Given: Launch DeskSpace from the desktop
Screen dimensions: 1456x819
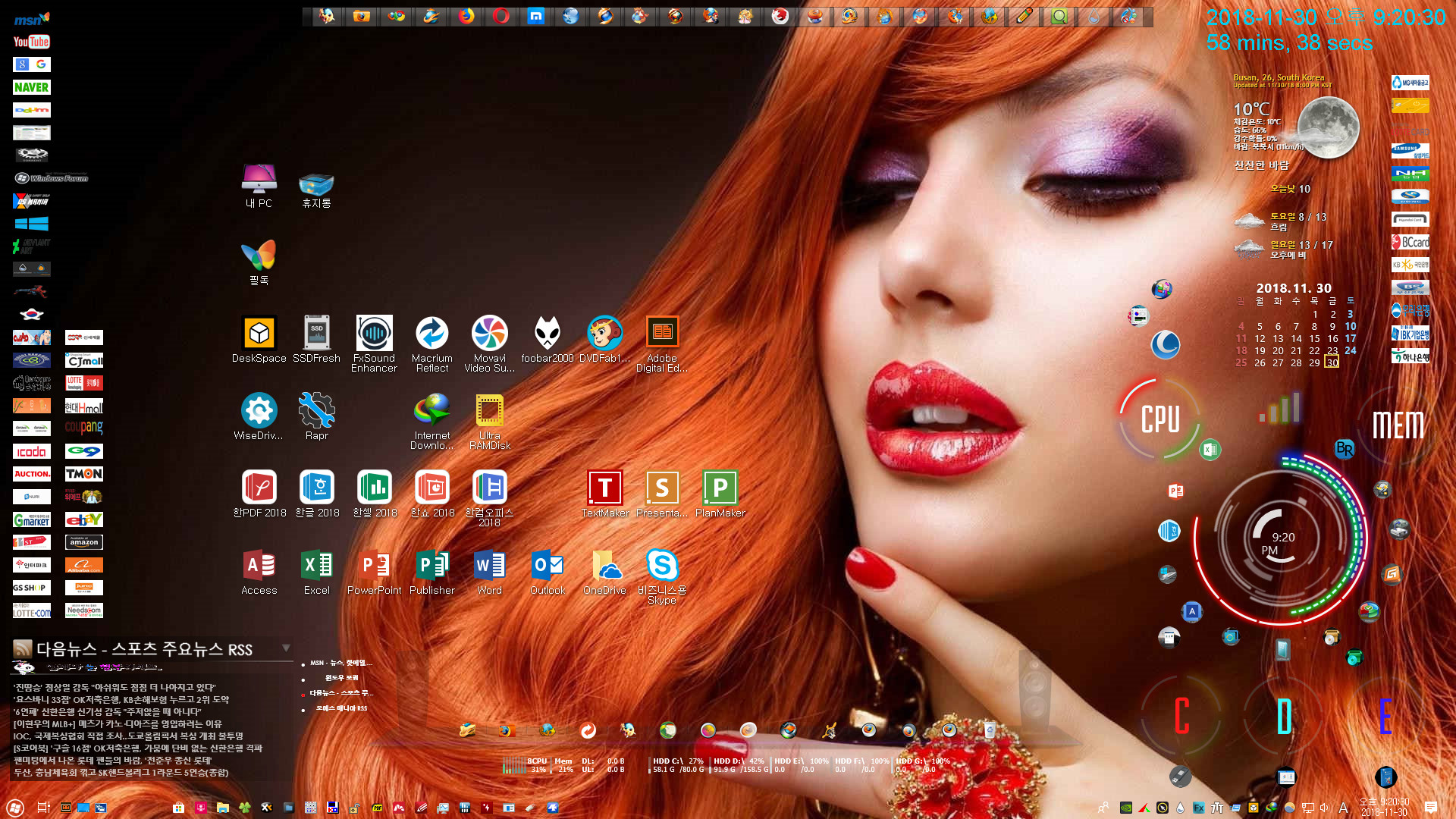Looking at the screenshot, I should [259, 339].
